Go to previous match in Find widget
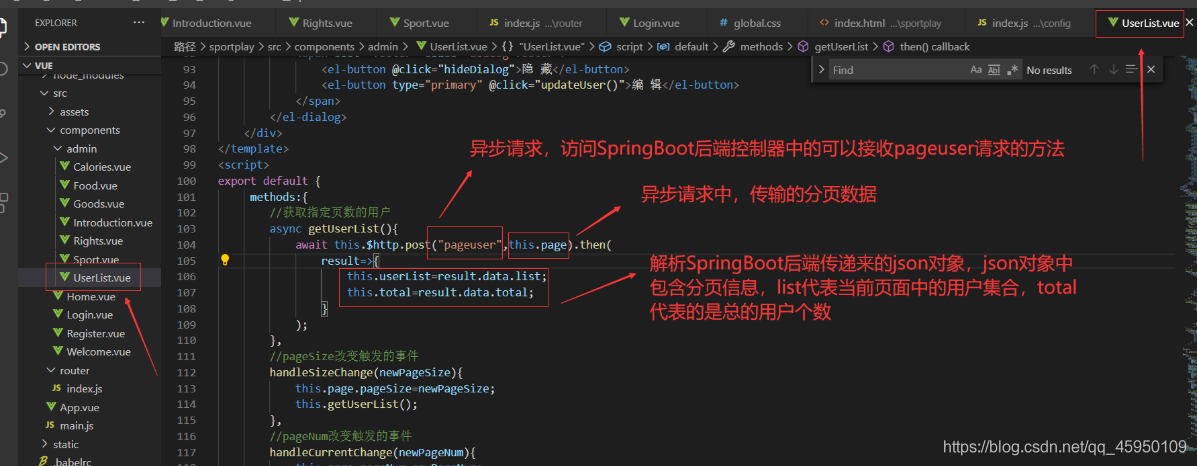This screenshot has height=466, width=1197. click(x=1094, y=70)
